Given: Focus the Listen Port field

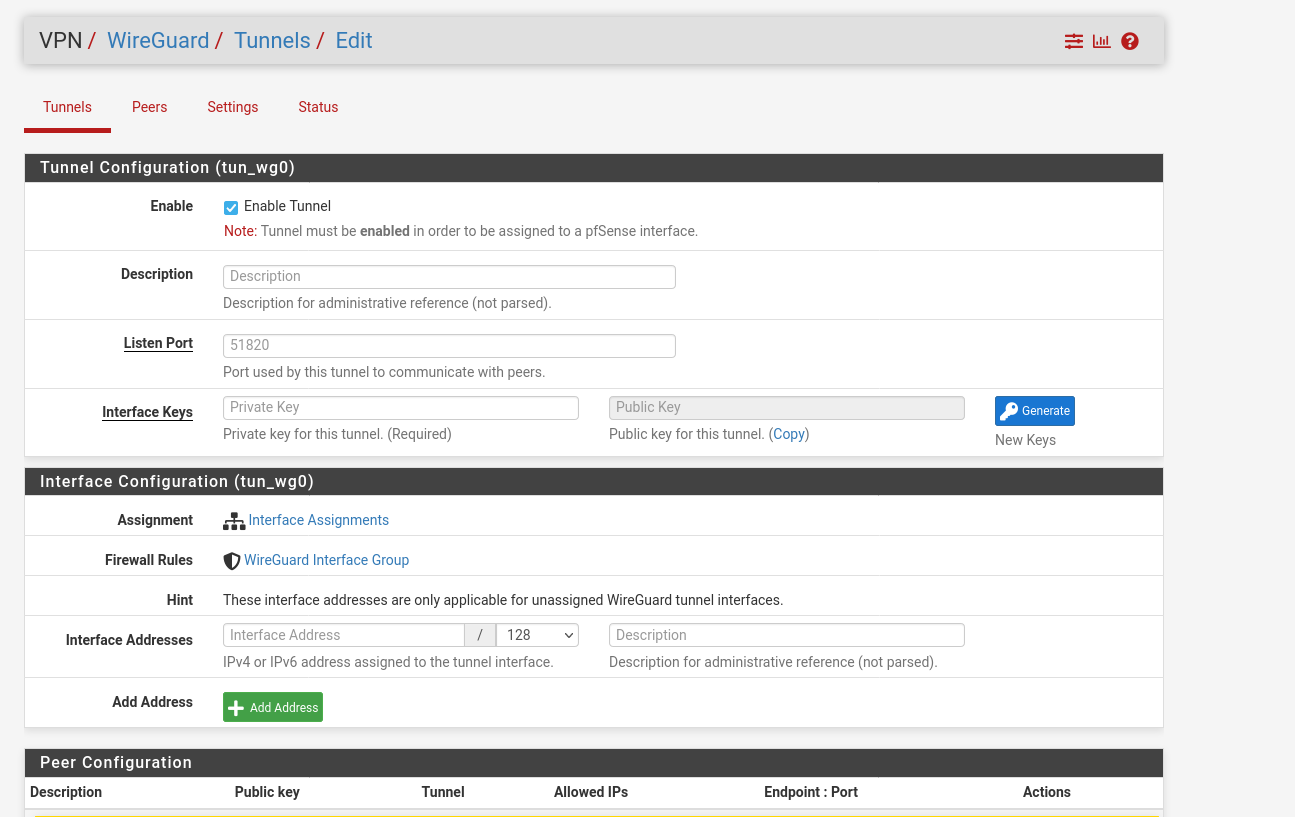Looking at the screenshot, I should point(449,346).
